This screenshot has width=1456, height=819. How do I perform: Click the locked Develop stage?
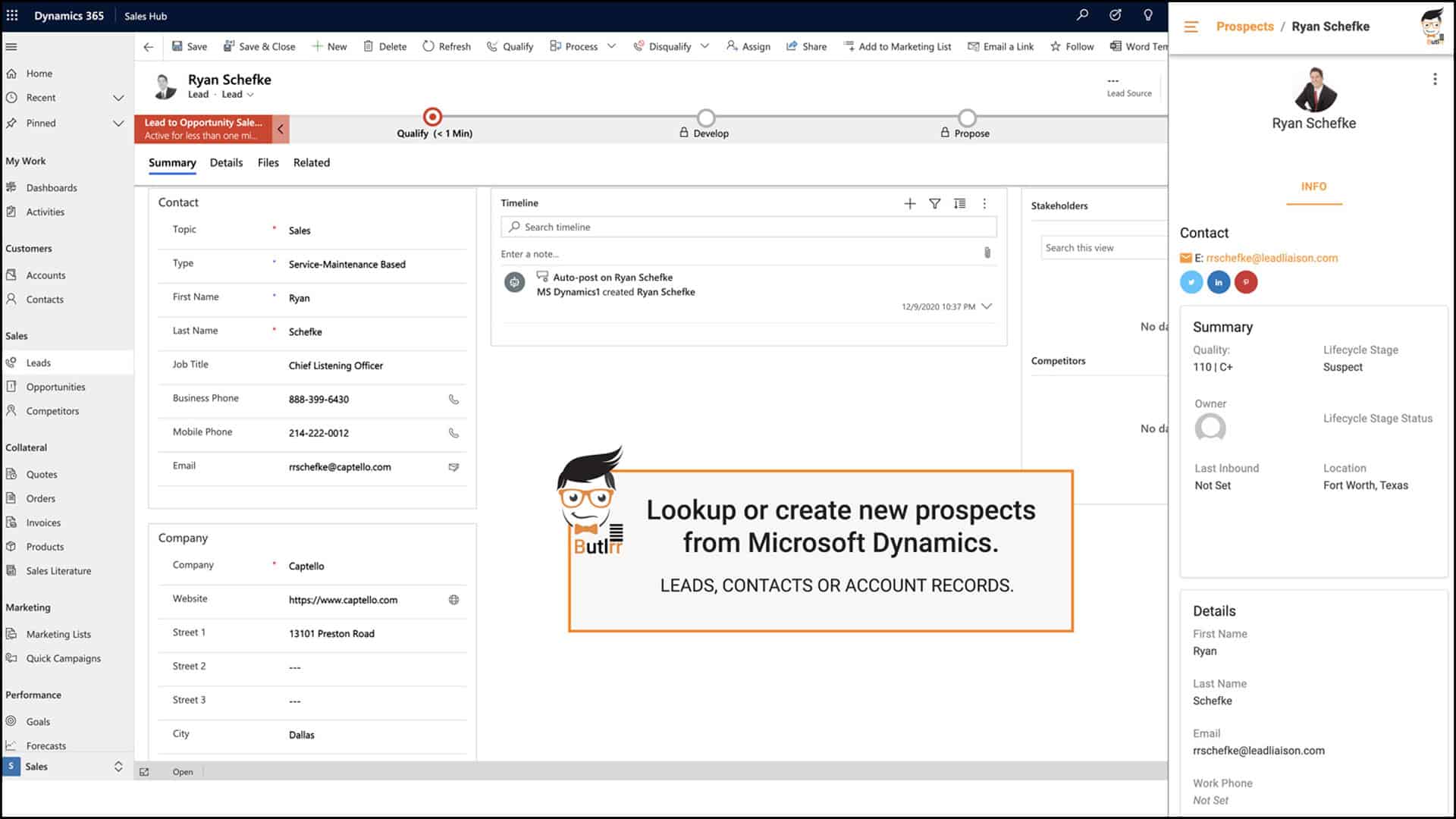coord(706,118)
